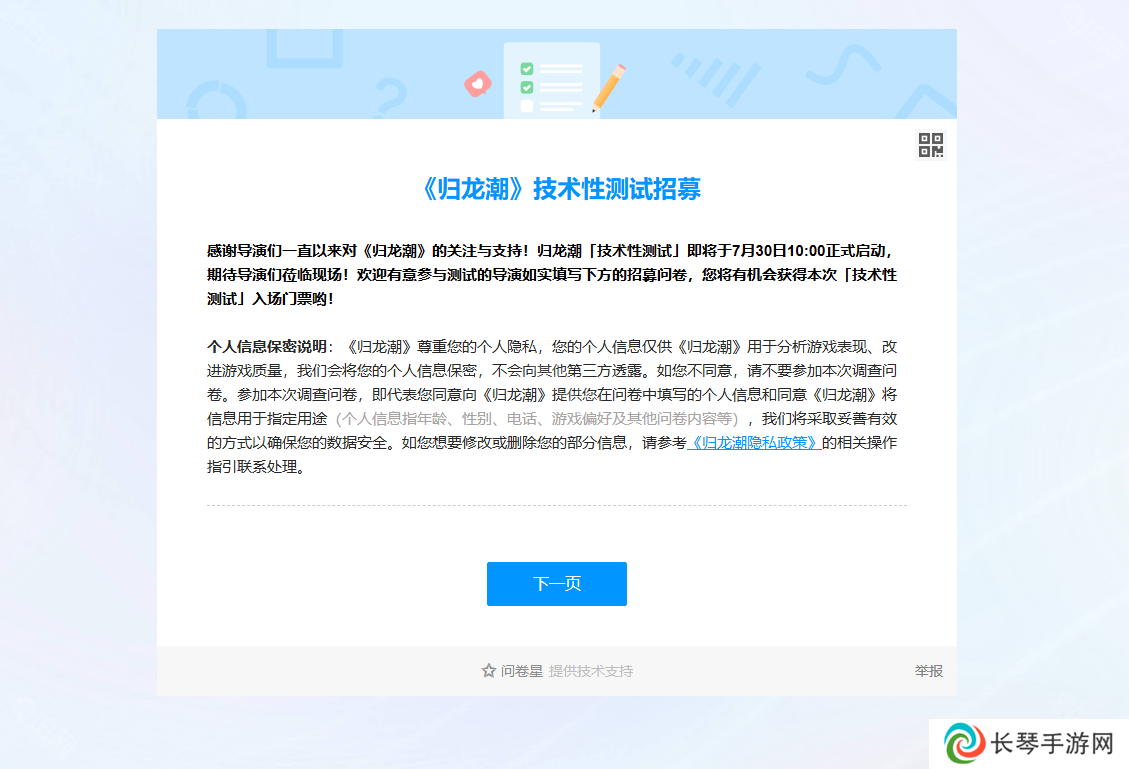Open the 《归龙潮隐私政策》 link
Image resolution: width=1129 pixels, height=769 pixels.
pos(754,443)
